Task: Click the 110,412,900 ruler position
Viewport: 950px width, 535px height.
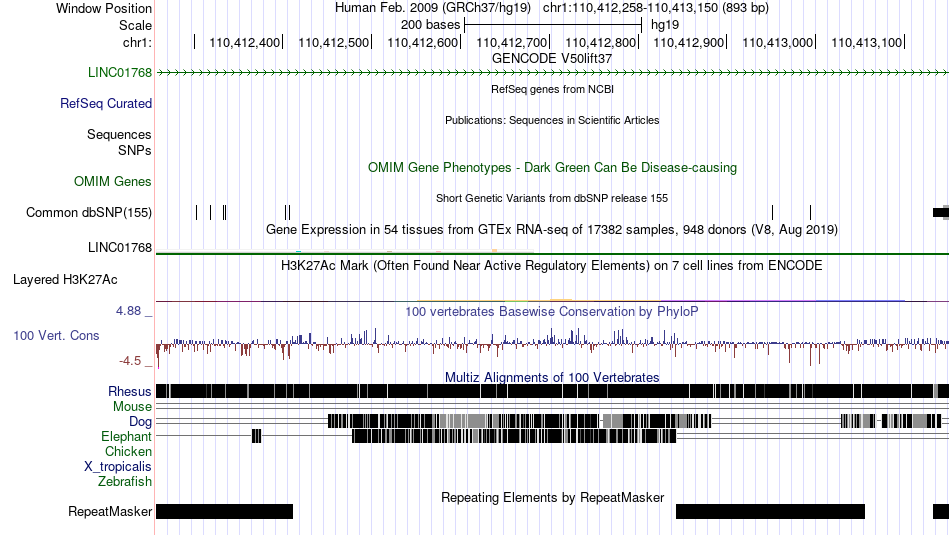Action: tap(689, 42)
